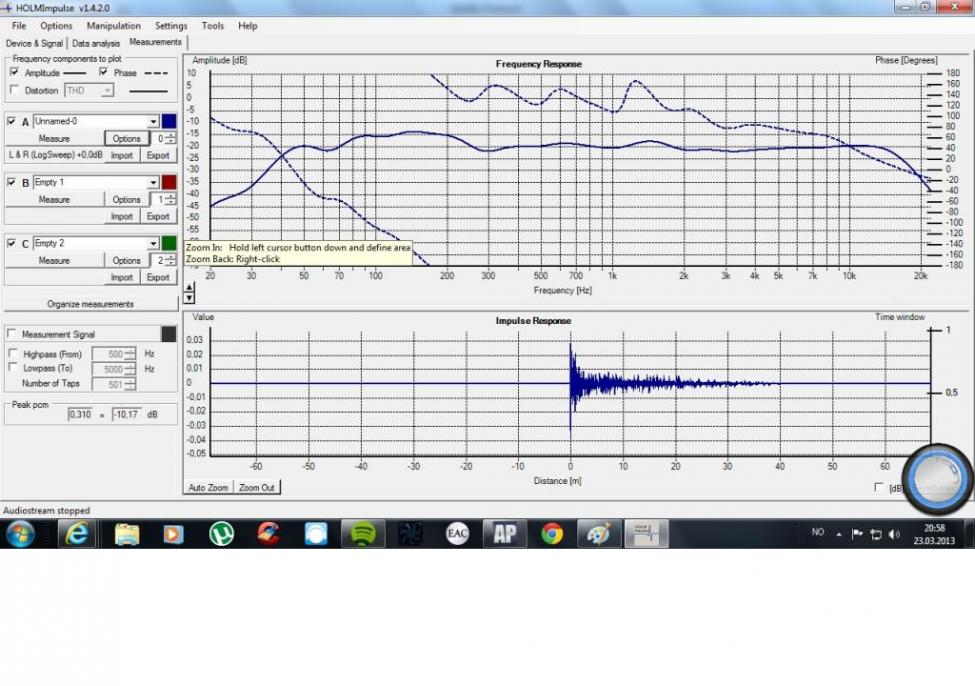Uncheck the Phase plot checkbox
This screenshot has height=686, width=975.
104,73
